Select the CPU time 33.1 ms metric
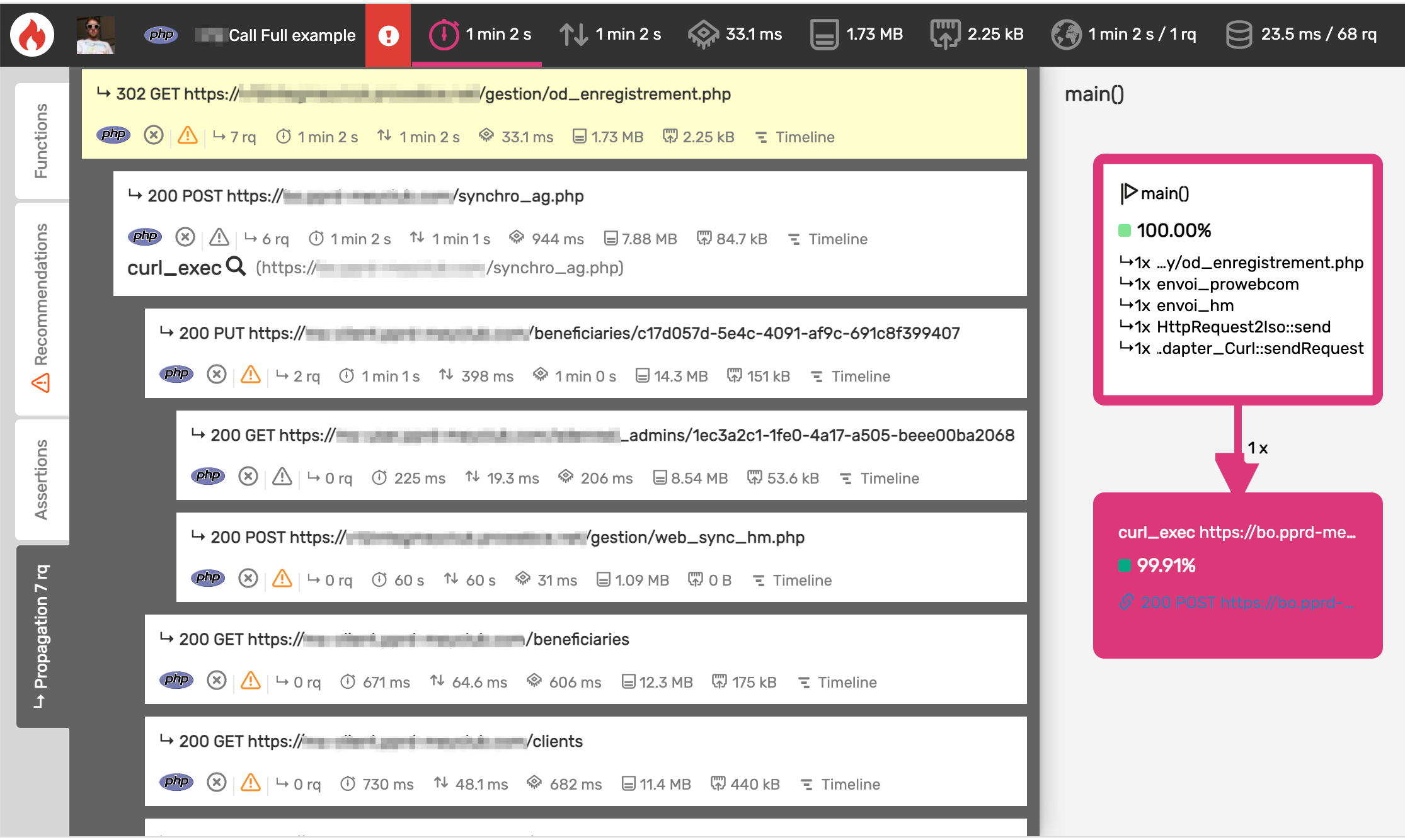 click(x=735, y=35)
